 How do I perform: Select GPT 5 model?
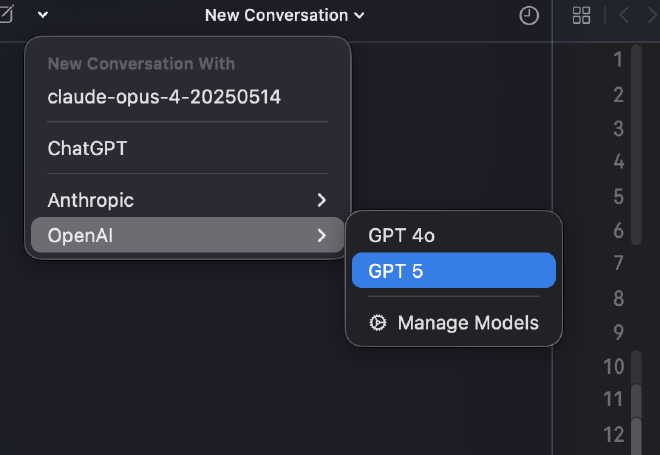454,270
